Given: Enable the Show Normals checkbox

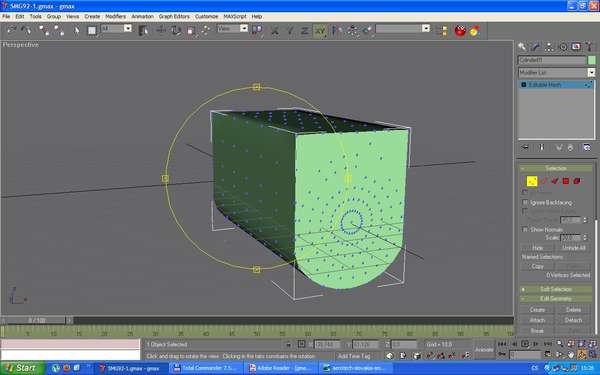Looking at the screenshot, I should click(525, 229).
